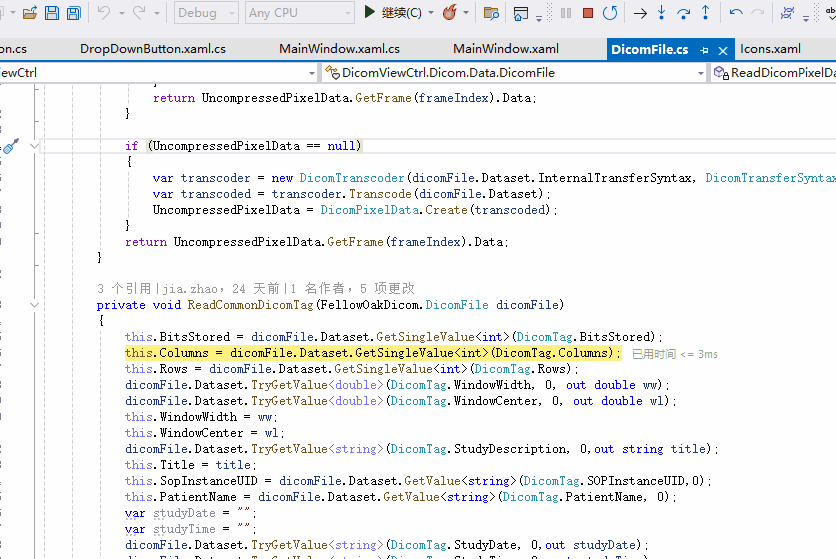836x559 pixels.
Task: Switch to the MainWindow.xaml tab
Action: coord(506,49)
